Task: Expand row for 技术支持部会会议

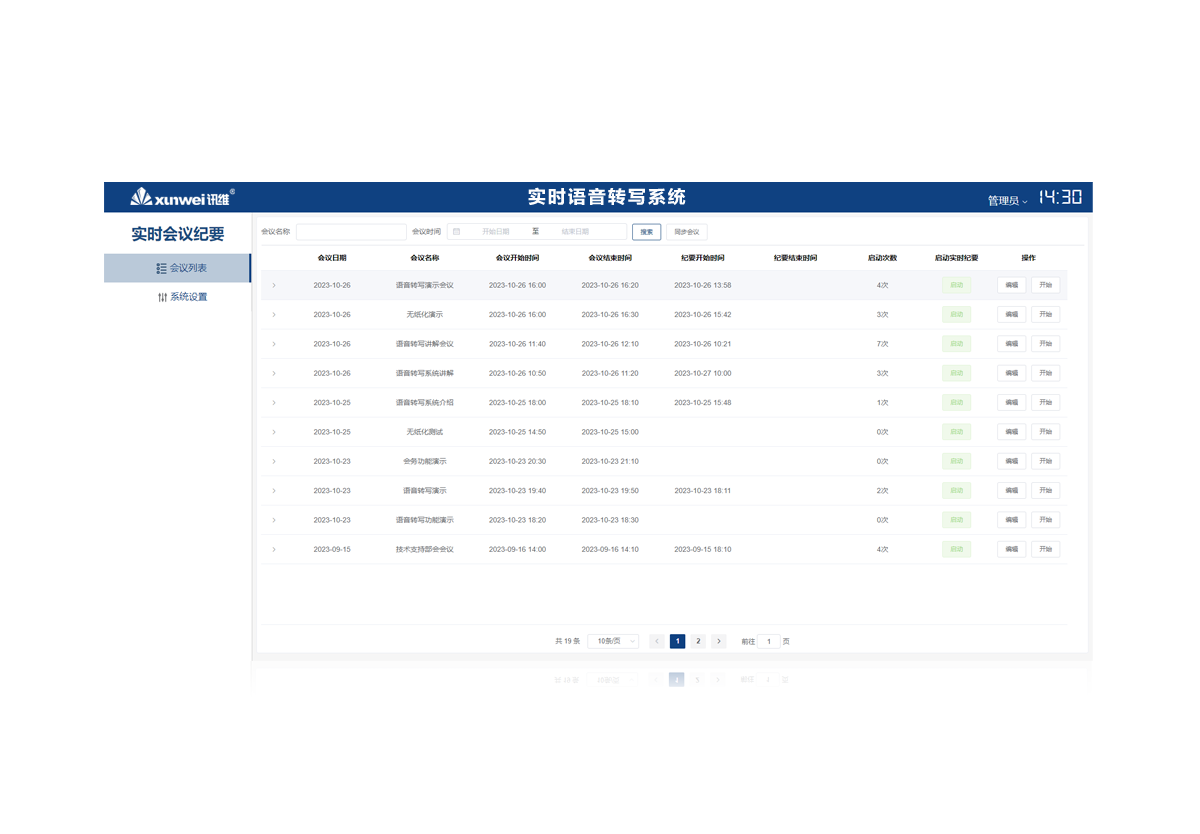Action: [274, 549]
